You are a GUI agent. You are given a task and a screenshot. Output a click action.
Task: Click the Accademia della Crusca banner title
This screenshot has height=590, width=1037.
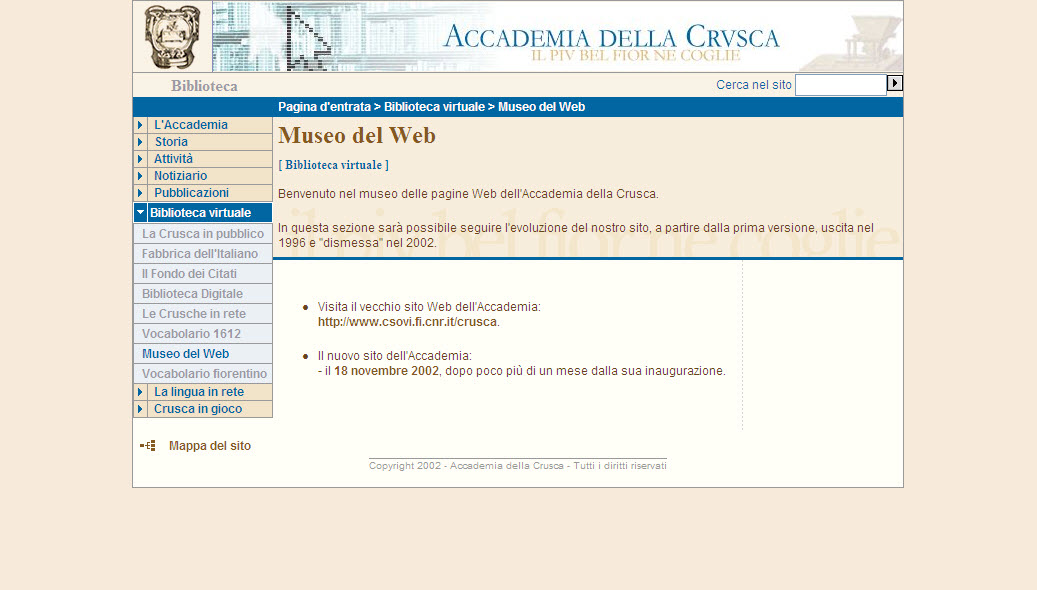pyautogui.click(x=611, y=37)
